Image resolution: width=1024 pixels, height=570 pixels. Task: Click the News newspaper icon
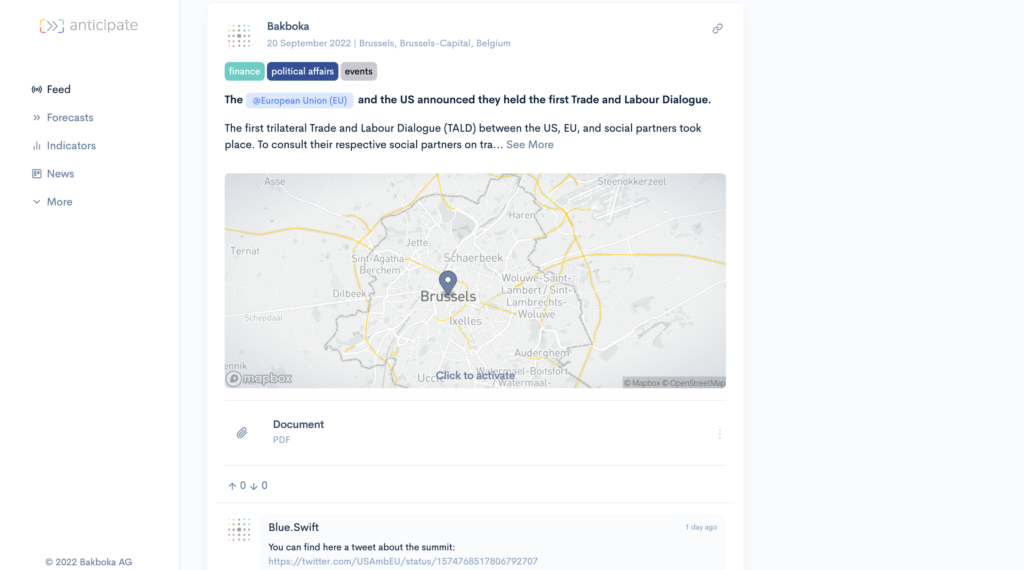click(37, 174)
